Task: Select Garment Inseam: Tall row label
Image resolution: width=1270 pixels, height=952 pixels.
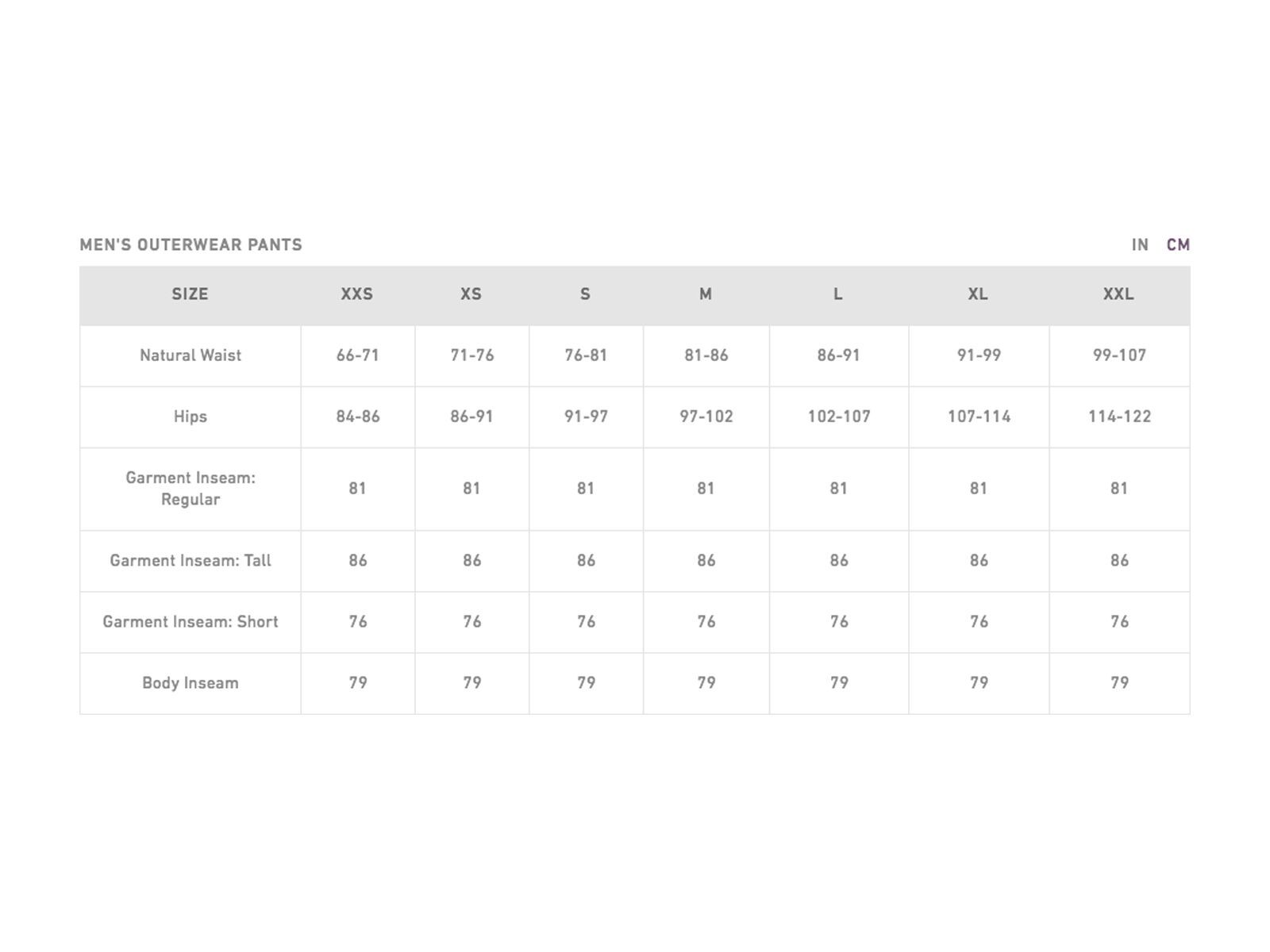Action: pos(190,561)
